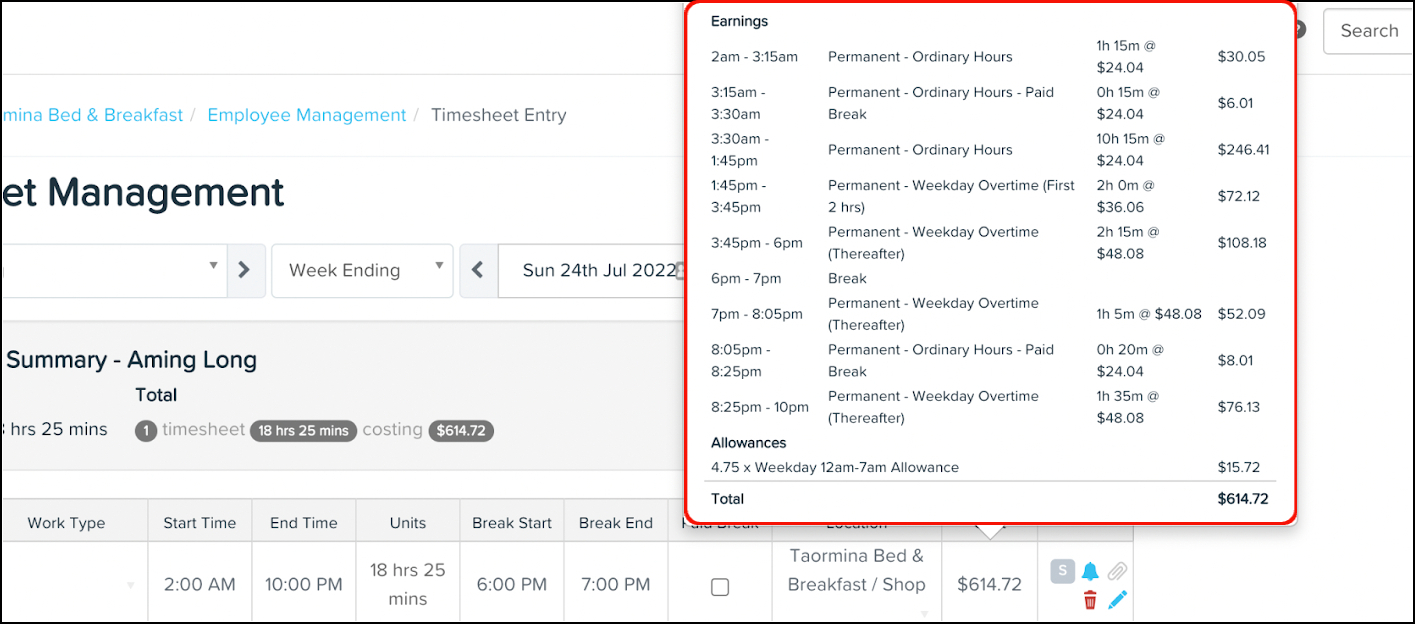Open the Location dropdown for Taormina Shop
The height and width of the screenshot is (624, 1415).
(x=924, y=613)
